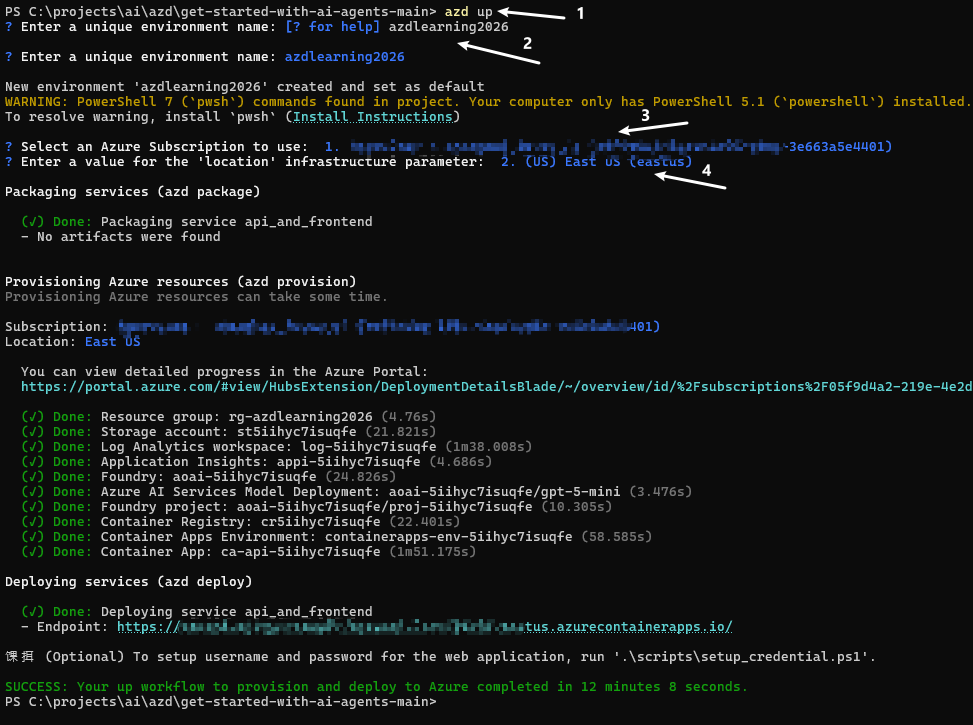This screenshot has height=725, width=973.
Task: Click 'Log Analytics workspace: log-5iihyc7isuqfe' line
Action: [277, 446]
